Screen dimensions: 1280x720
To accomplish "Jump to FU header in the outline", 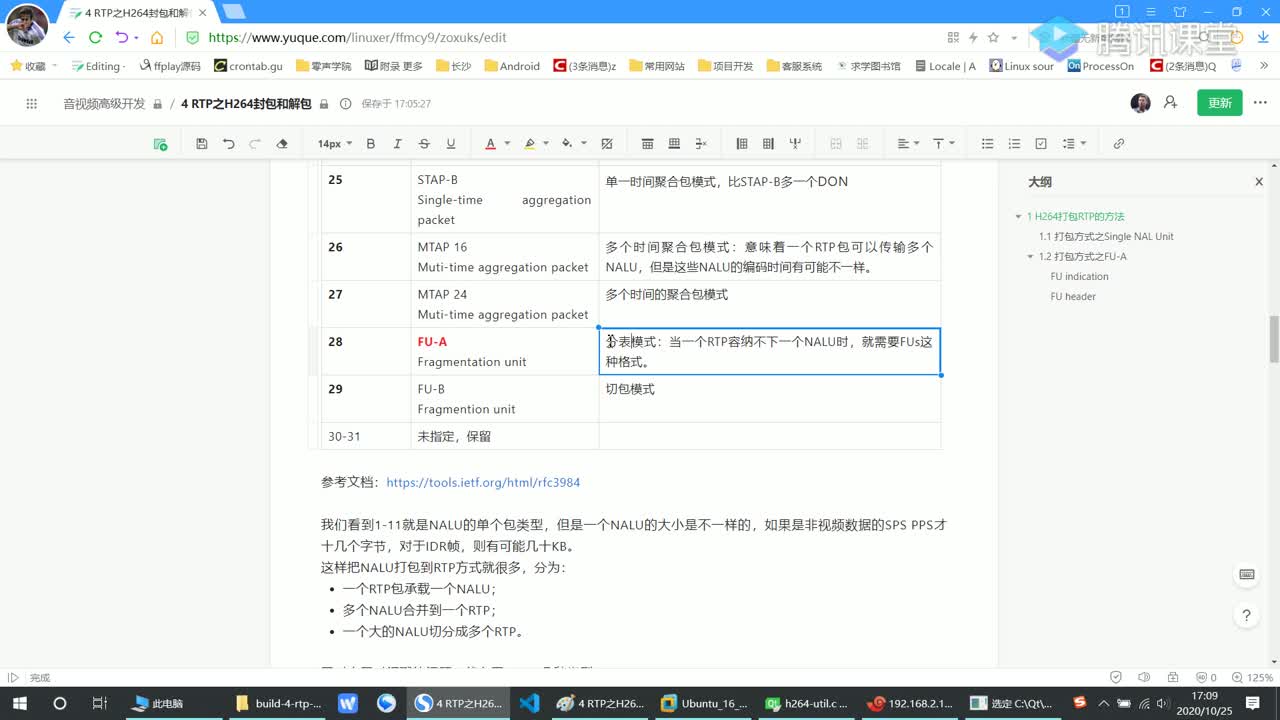I will [1073, 296].
